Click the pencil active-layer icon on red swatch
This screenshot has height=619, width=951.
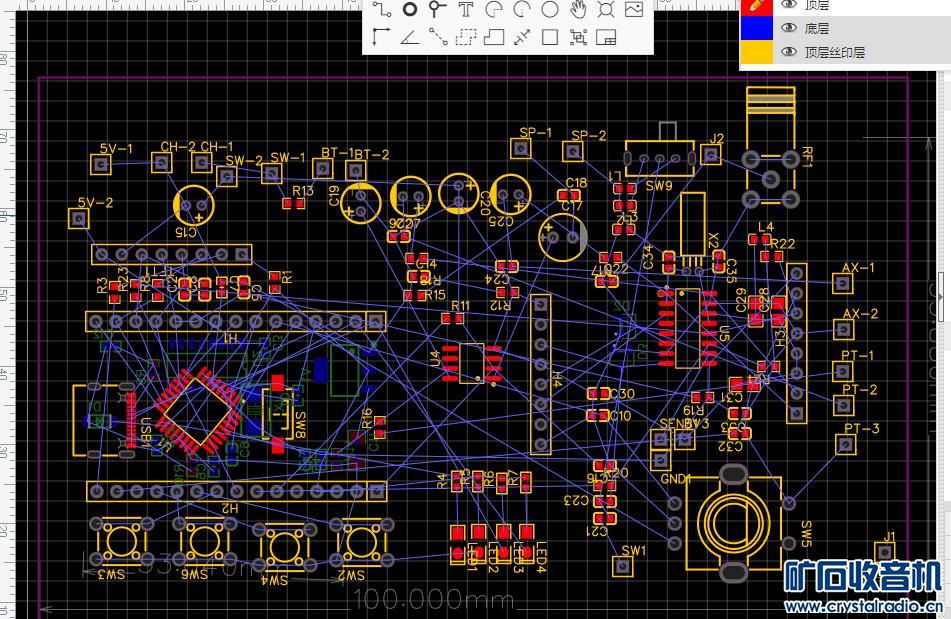[756, 6]
